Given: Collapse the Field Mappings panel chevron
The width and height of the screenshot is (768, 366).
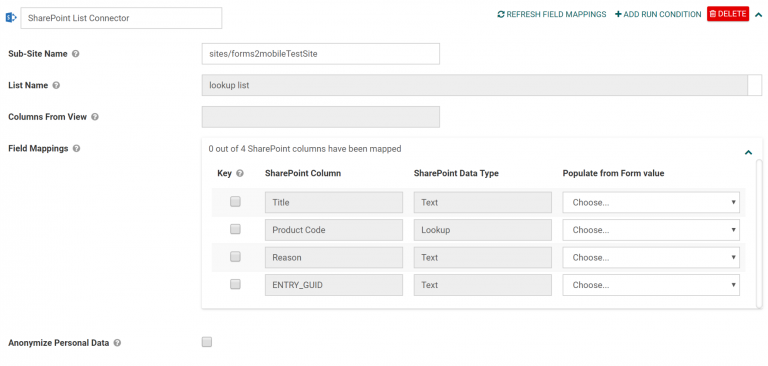Looking at the screenshot, I should 748,152.
